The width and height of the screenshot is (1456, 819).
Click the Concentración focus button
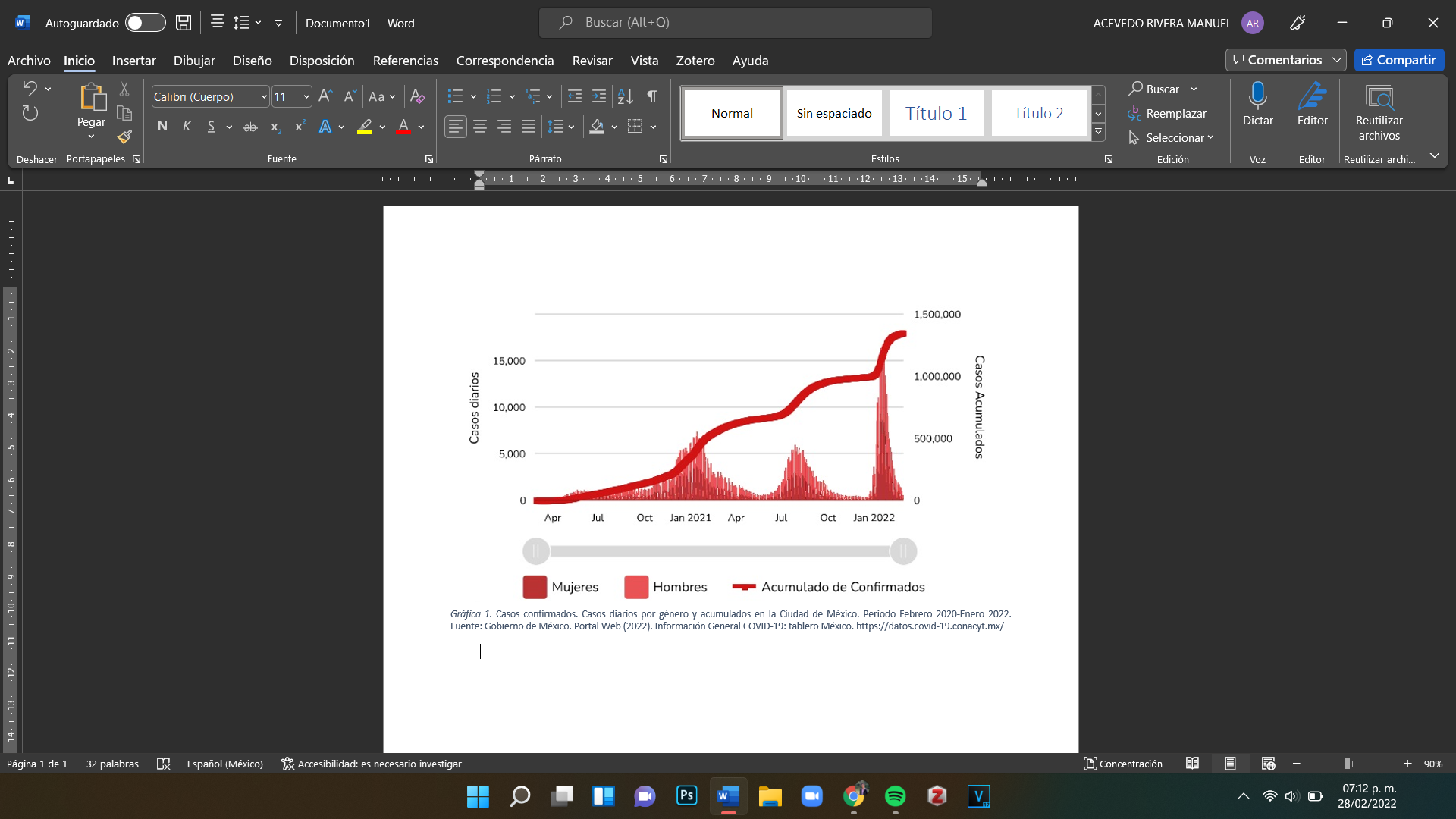pyautogui.click(x=1123, y=764)
